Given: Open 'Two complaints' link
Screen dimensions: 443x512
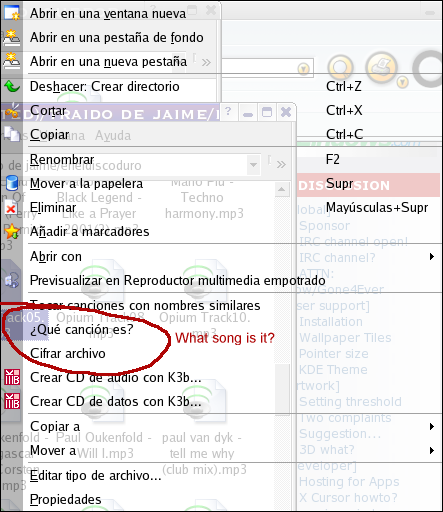Looking at the screenshot, I should tap(345, 418).
